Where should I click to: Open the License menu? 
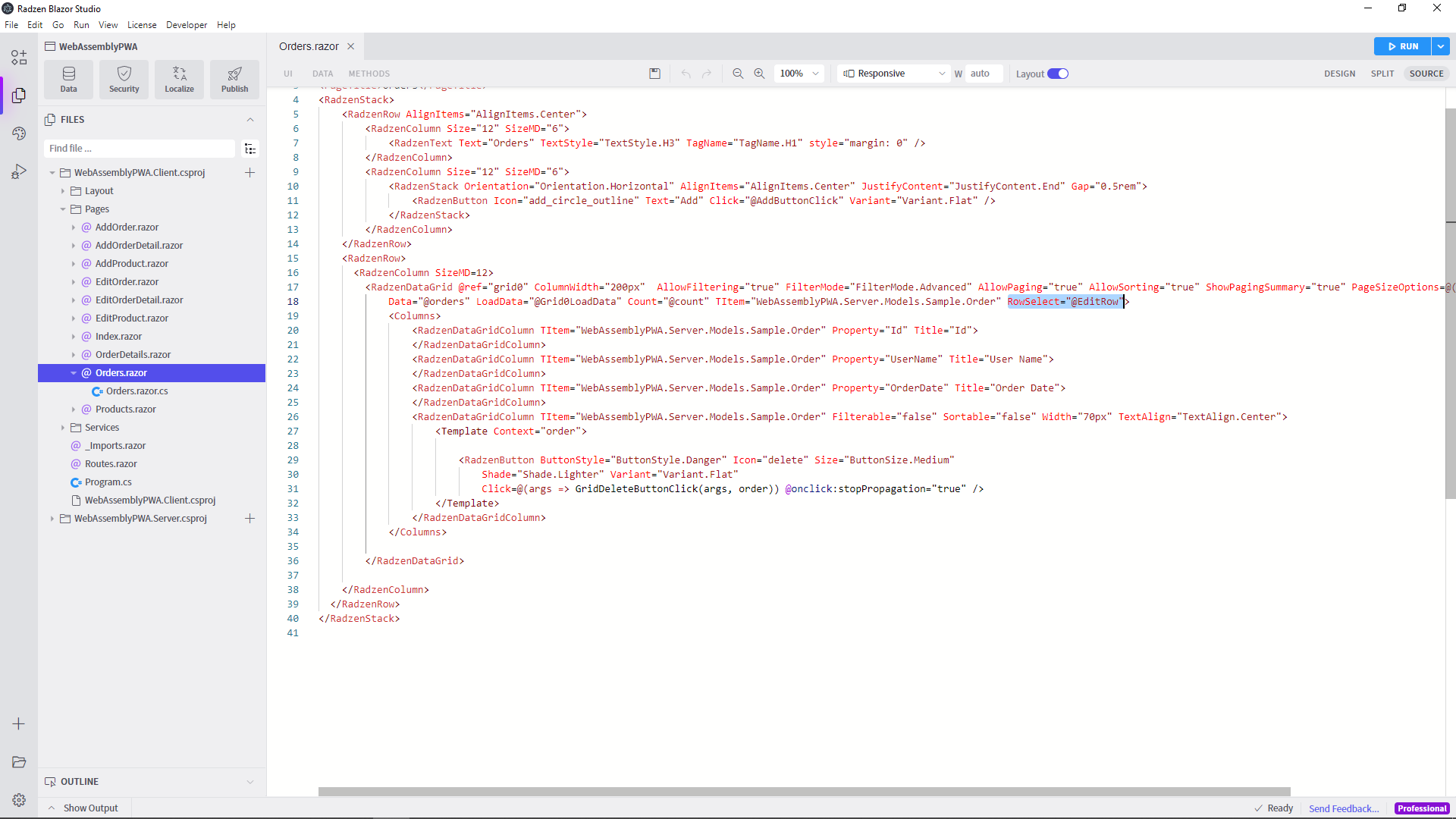142,25
